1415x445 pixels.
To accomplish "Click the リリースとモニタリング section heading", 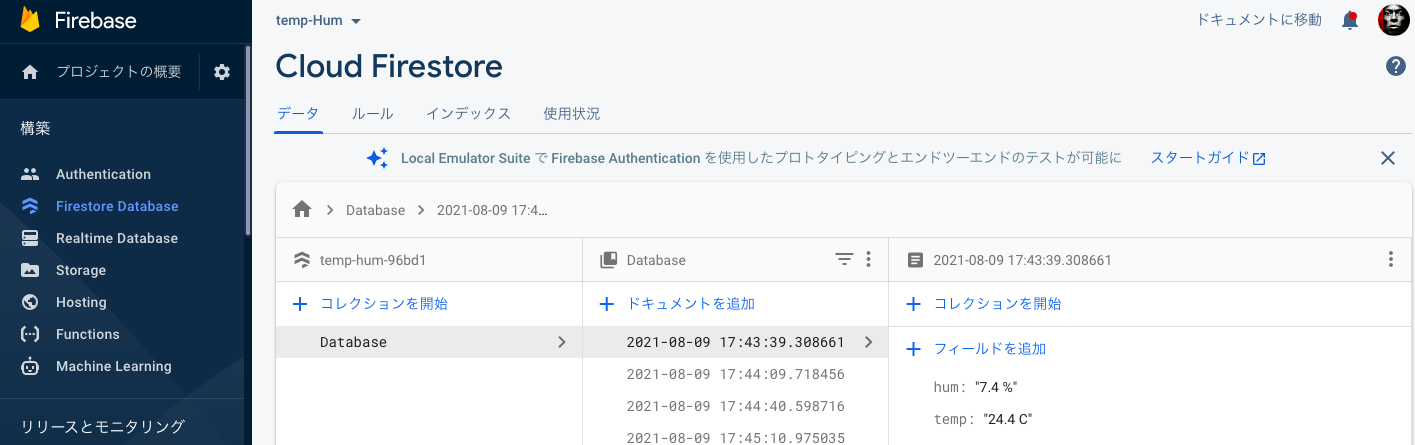I will click(103, 427).
